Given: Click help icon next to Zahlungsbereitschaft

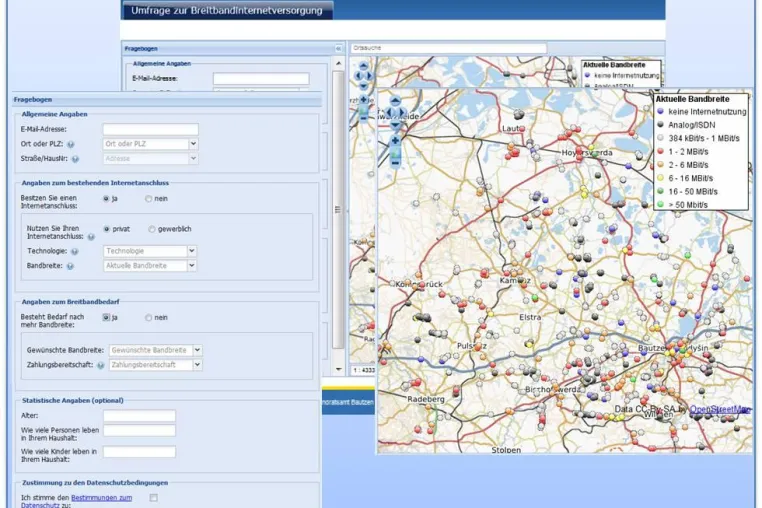Looking at the screenshot, I should tap(100, 365).
